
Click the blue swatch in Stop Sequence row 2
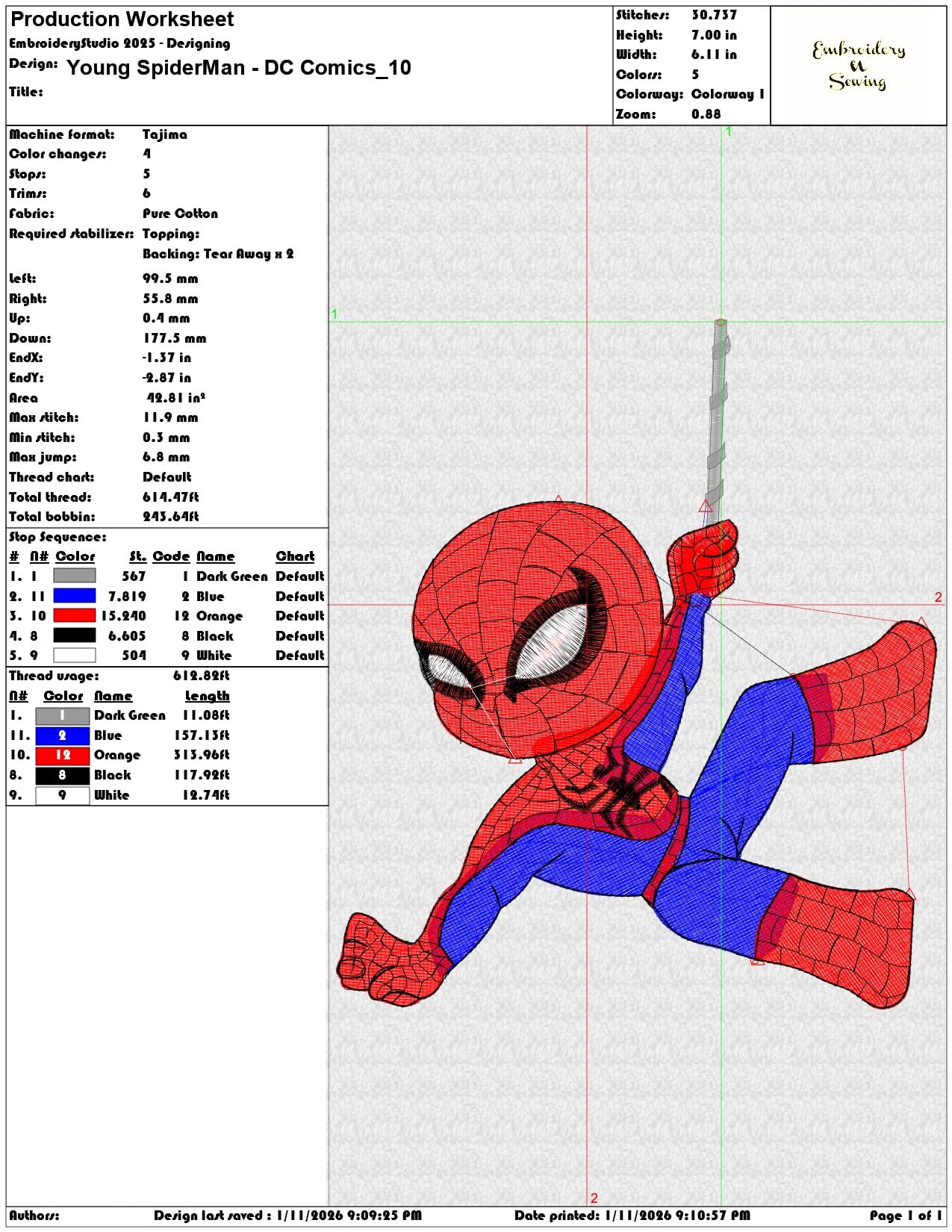pyautogui.click(x=75, y=596)
